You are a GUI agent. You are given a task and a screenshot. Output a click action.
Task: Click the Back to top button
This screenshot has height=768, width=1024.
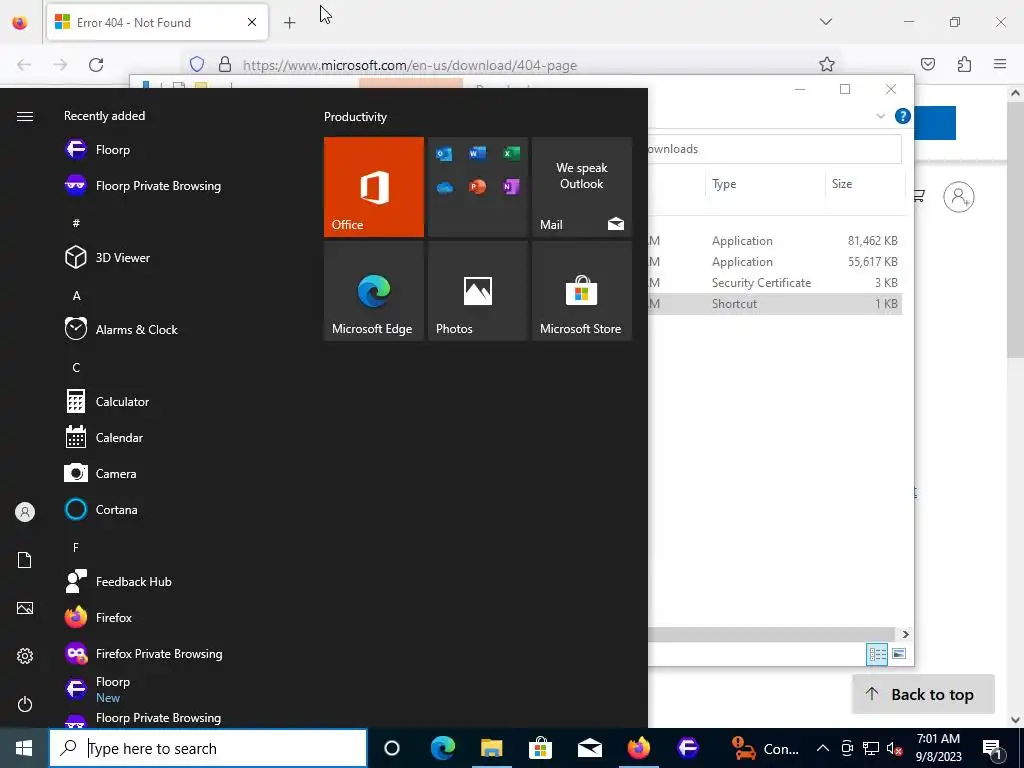(x=923, y=694)
